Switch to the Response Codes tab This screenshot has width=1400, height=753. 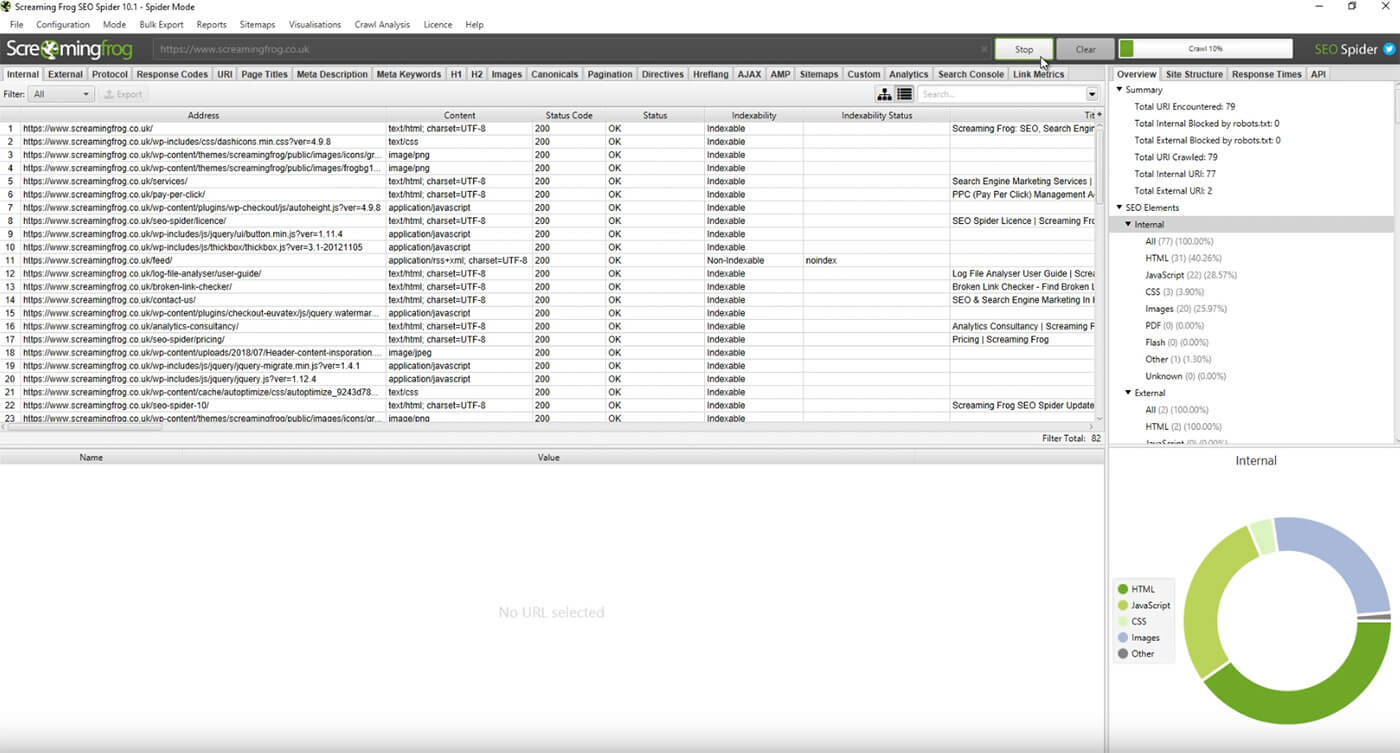point(172,74)
